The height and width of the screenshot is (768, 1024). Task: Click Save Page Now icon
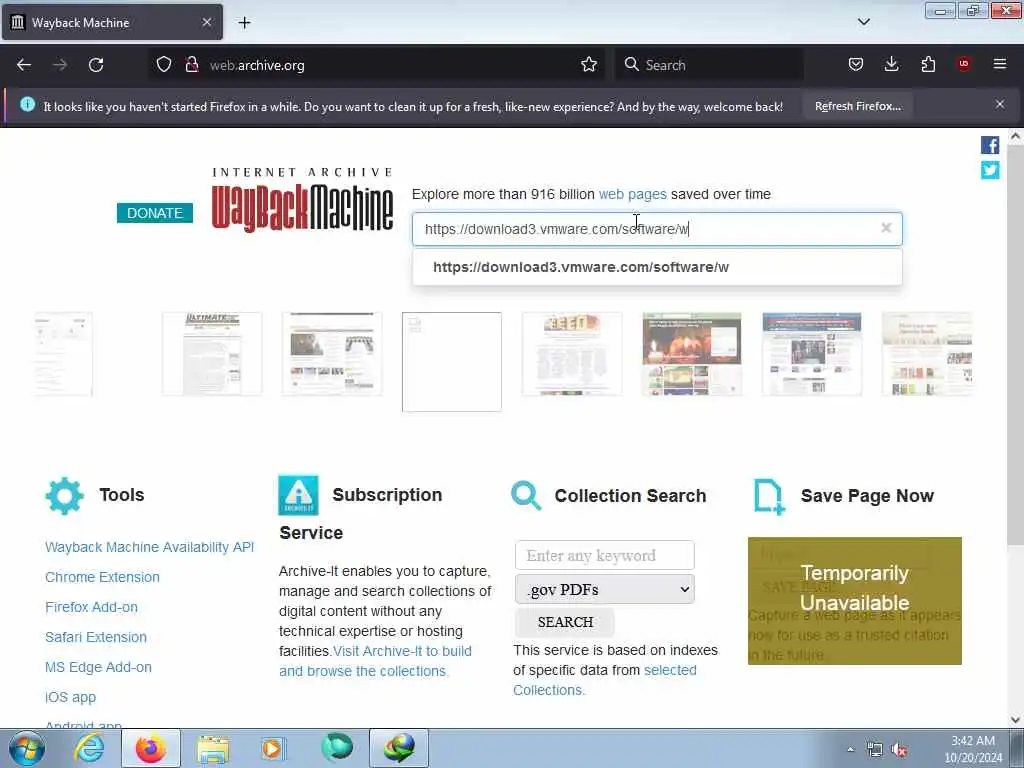(769, 496)
